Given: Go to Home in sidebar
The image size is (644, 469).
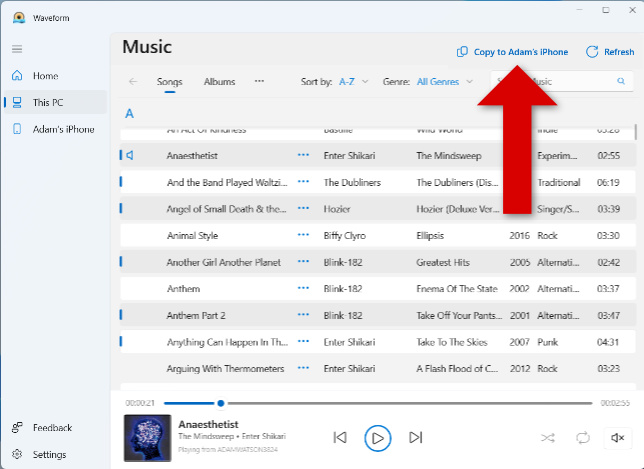Looking at the screenshot, I should click(55, 76).
